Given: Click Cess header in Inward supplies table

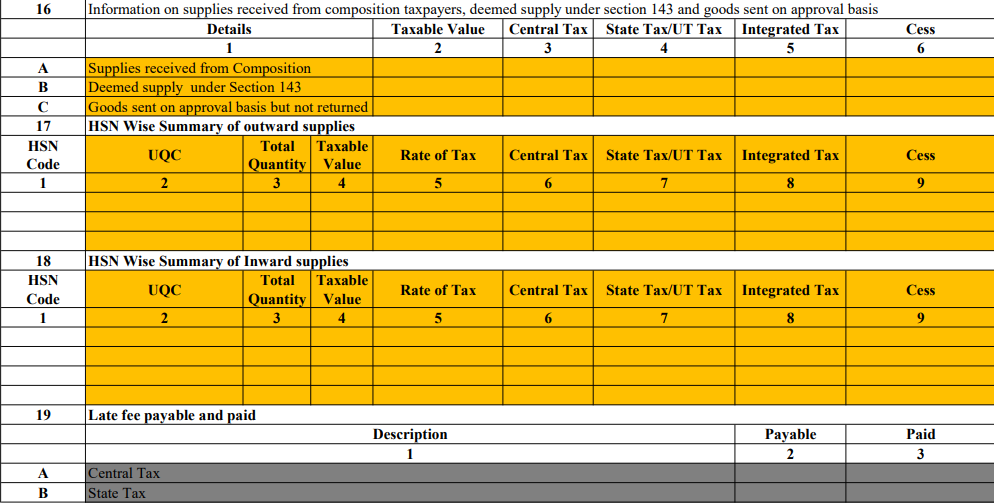Looking at the screenshot, I should click(920, 291).
